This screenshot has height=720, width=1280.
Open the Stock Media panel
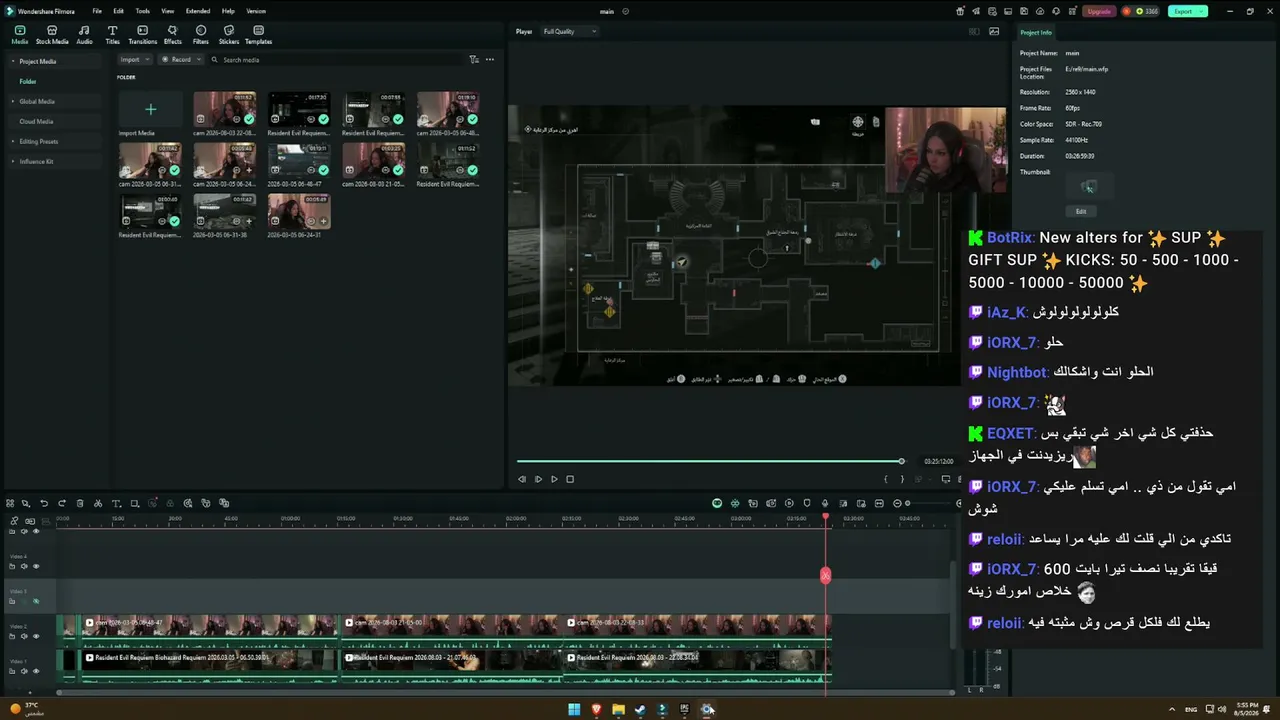click(52, 35)
